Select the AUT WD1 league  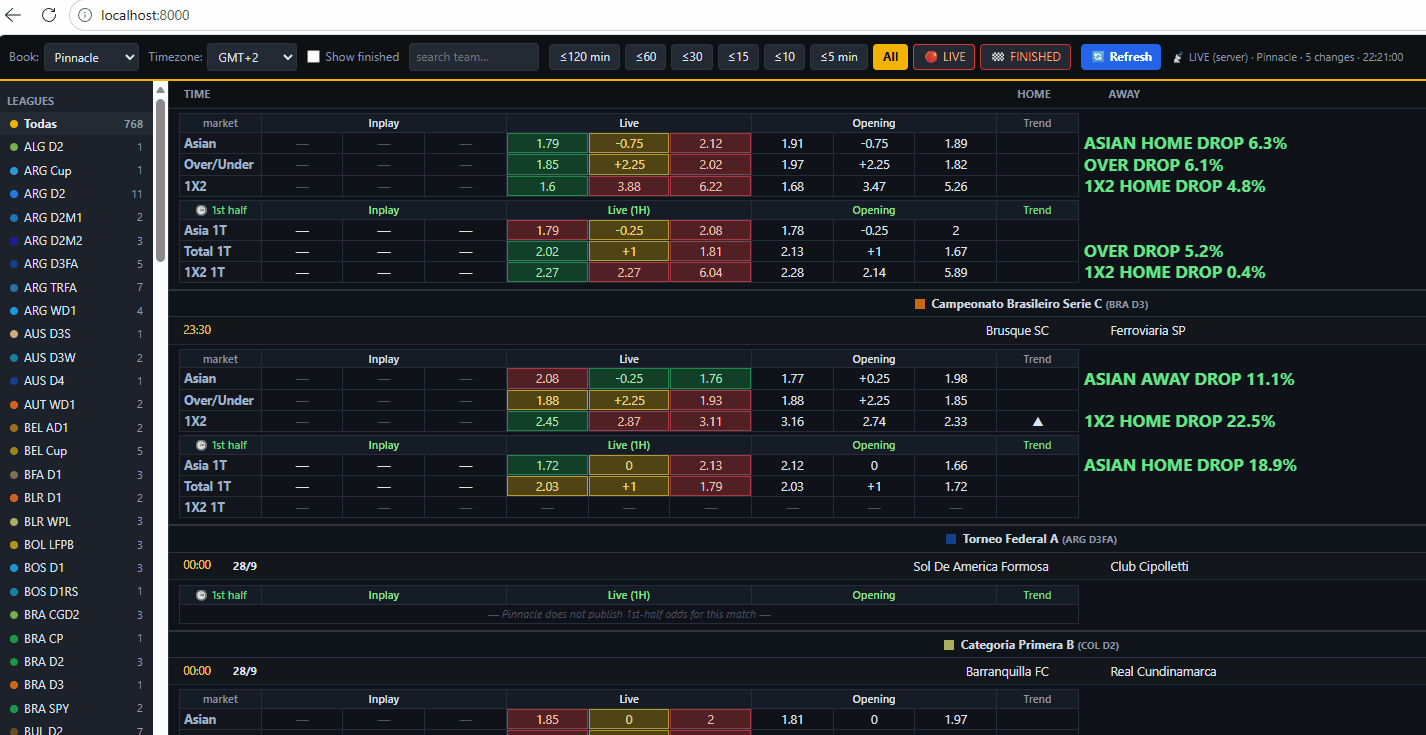pyautogui.click(x=77, y=405)
